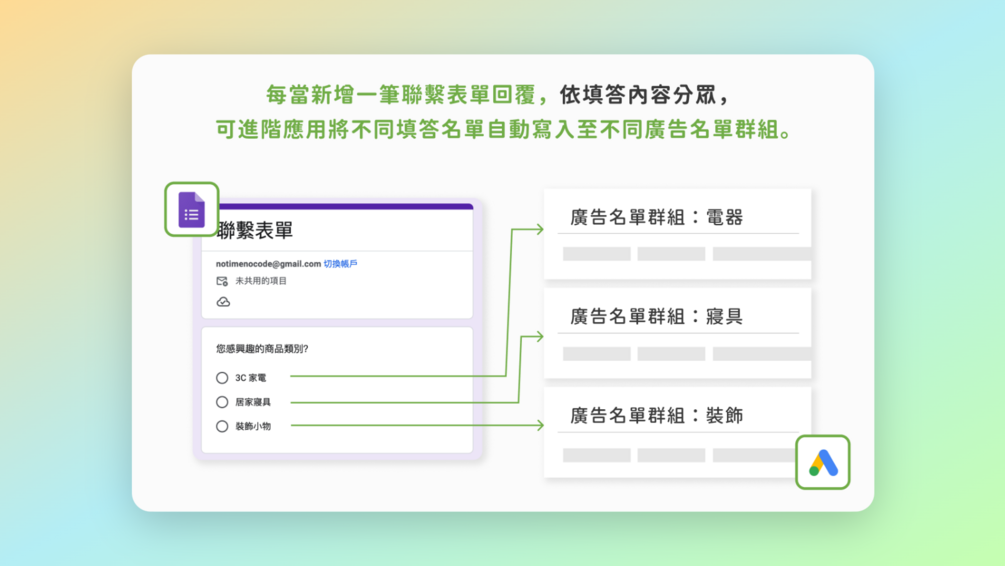Click the 切換帳戶 switch account link
1005x566 pixels.
click(340, 263)
